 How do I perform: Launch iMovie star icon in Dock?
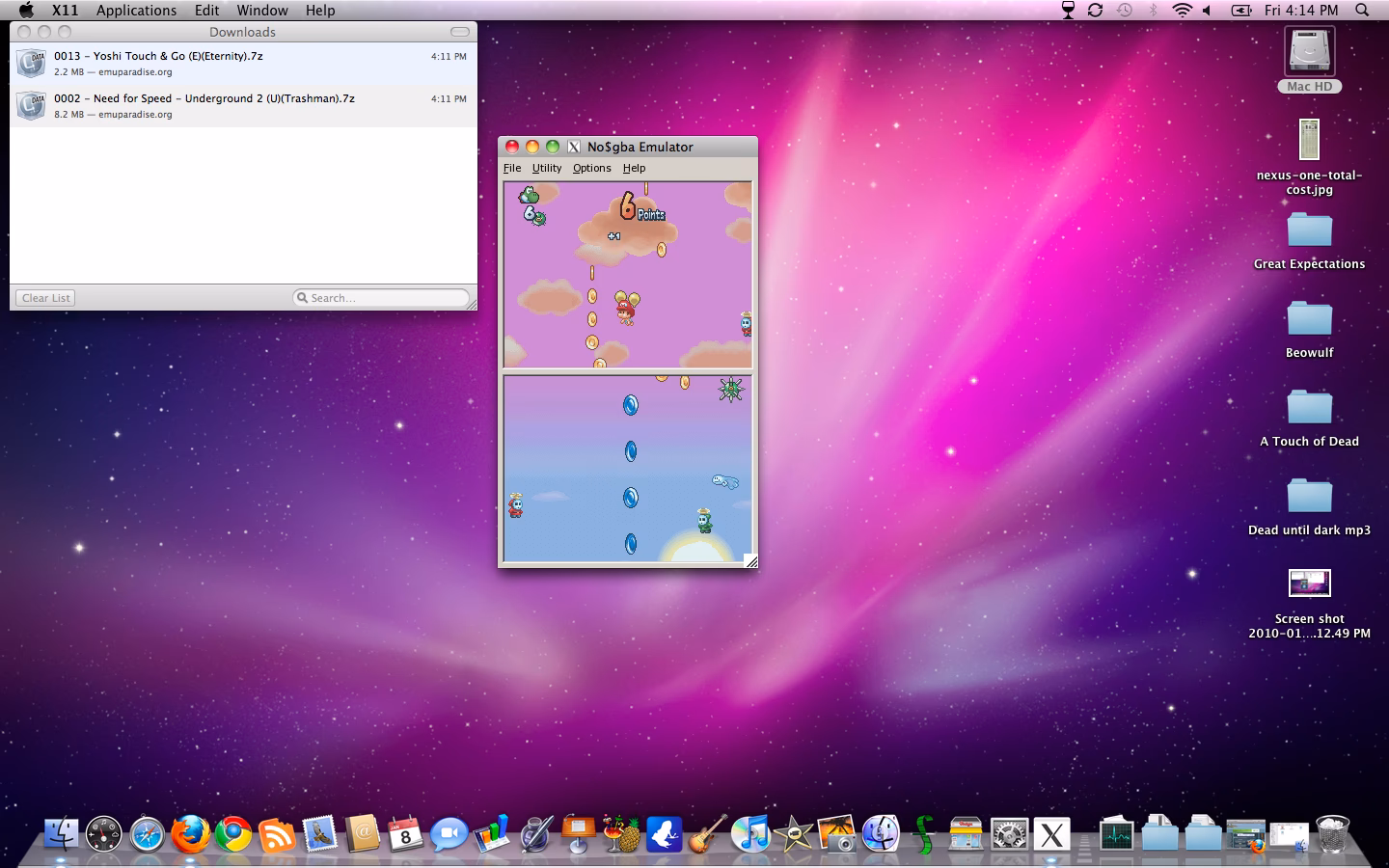794,834
